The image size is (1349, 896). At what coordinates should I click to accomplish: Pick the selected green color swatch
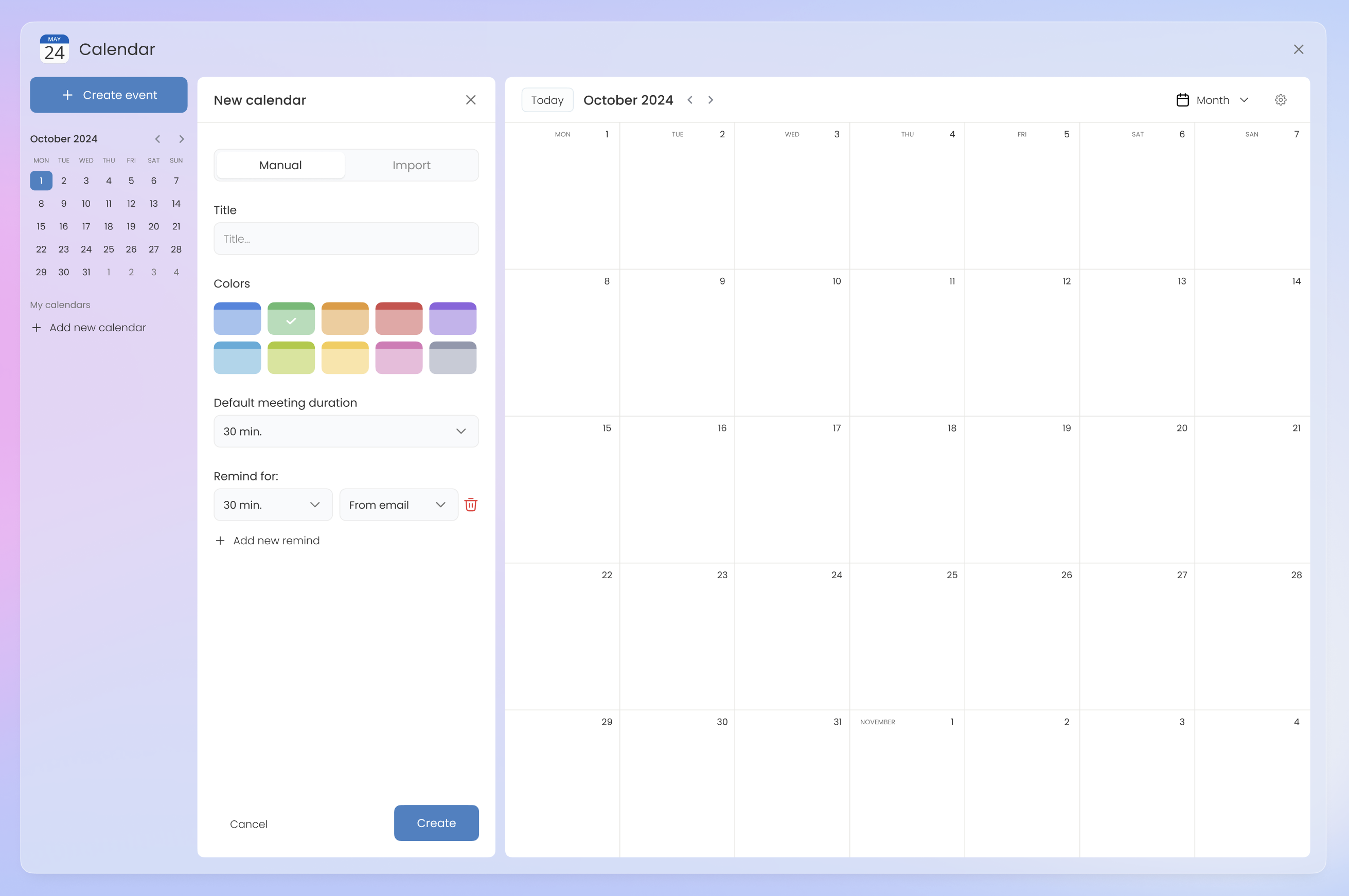[x=291, y=318]
